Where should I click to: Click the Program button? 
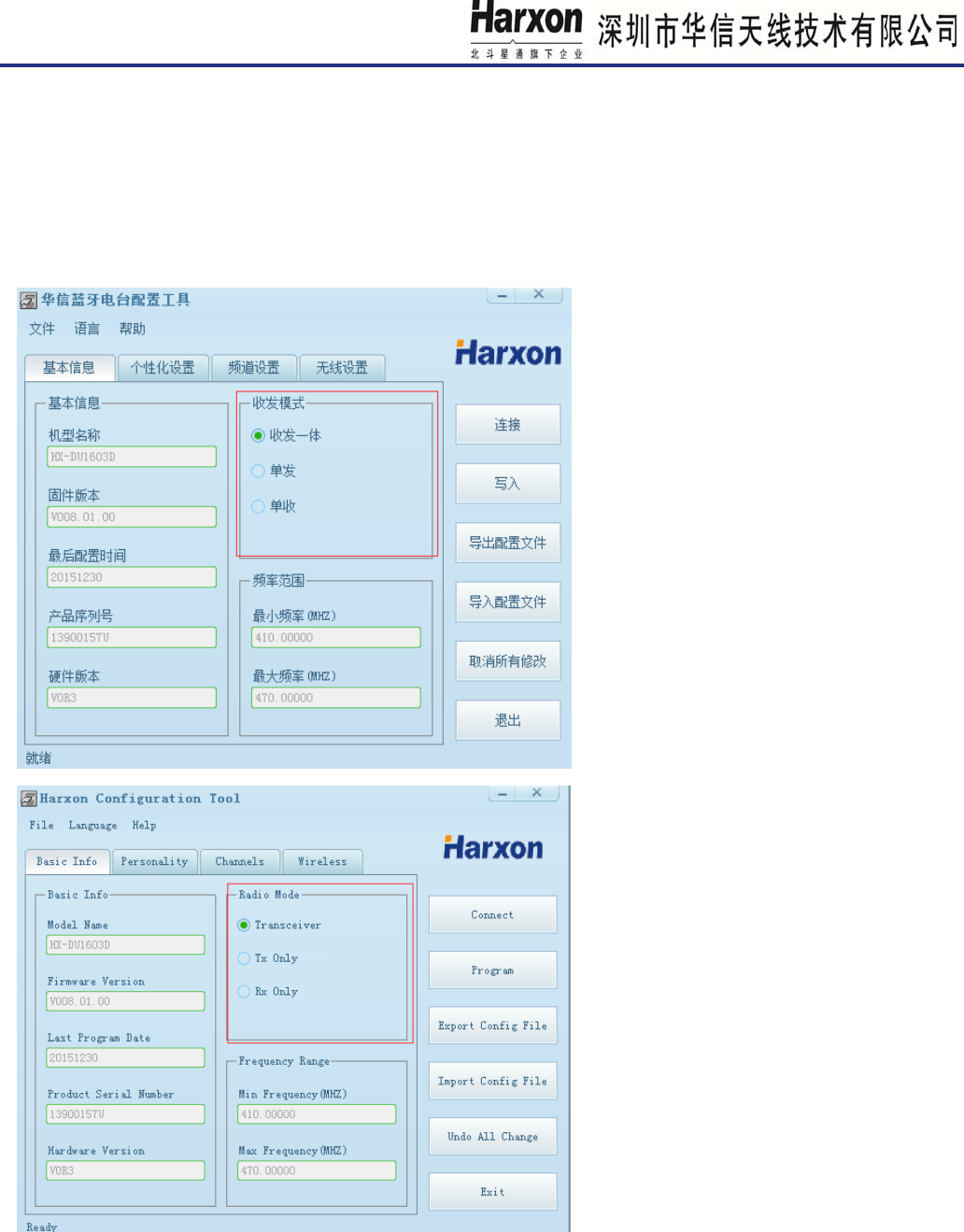(493, 970)
